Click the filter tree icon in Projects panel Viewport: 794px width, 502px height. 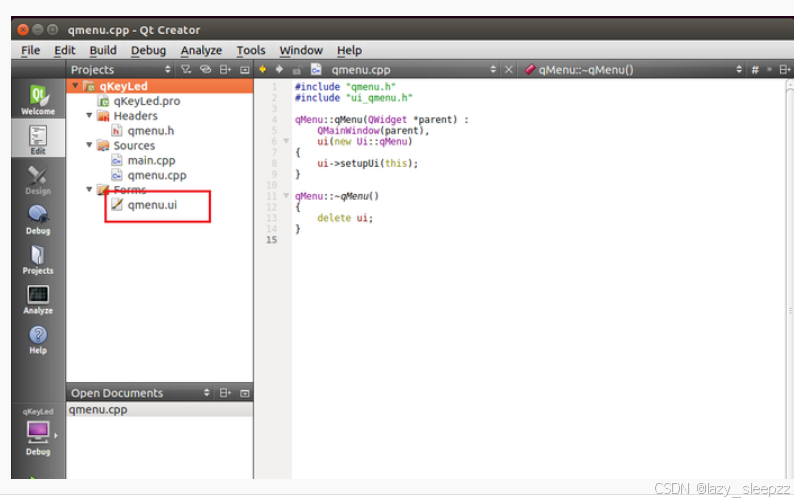pyautogui.click(x=186, y=69)
